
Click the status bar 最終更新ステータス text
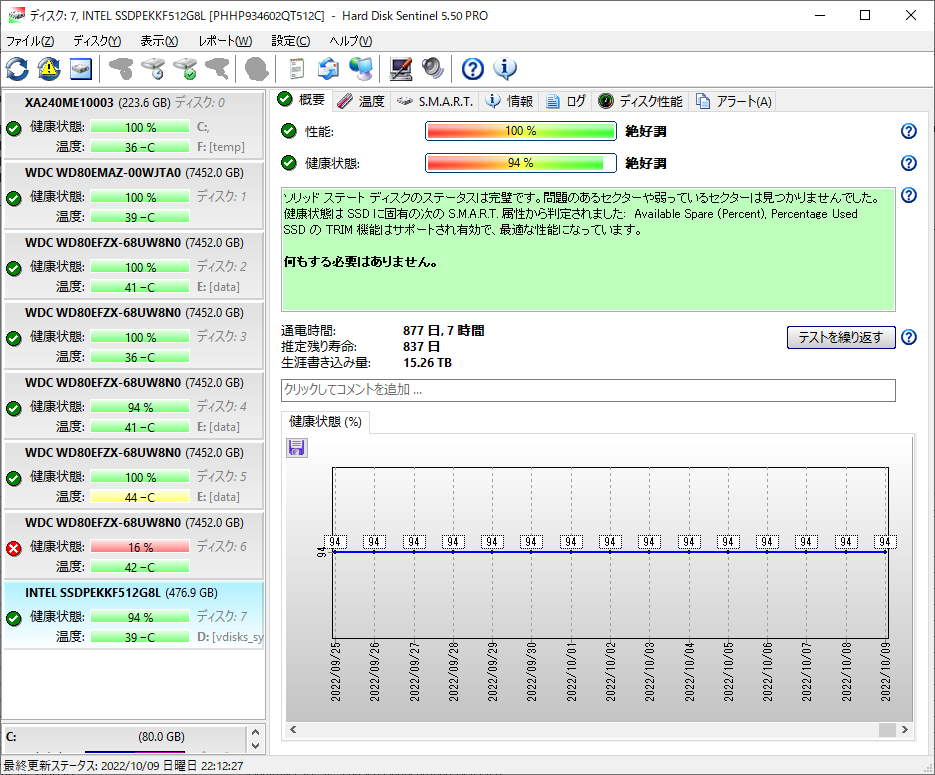pyautogui.click(x=123, y=765)
